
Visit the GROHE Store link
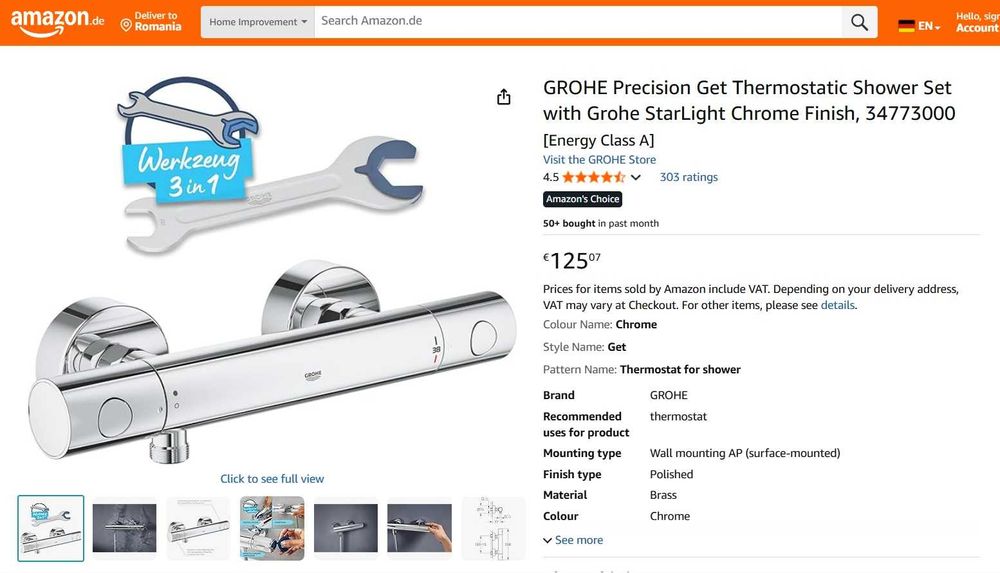point(599,159)
